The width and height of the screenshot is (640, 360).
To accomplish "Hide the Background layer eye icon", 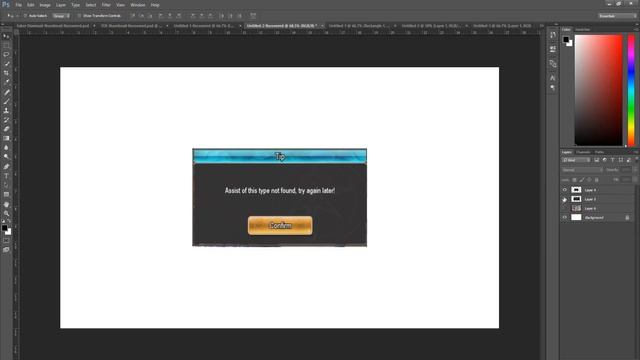I will [565, 218].
